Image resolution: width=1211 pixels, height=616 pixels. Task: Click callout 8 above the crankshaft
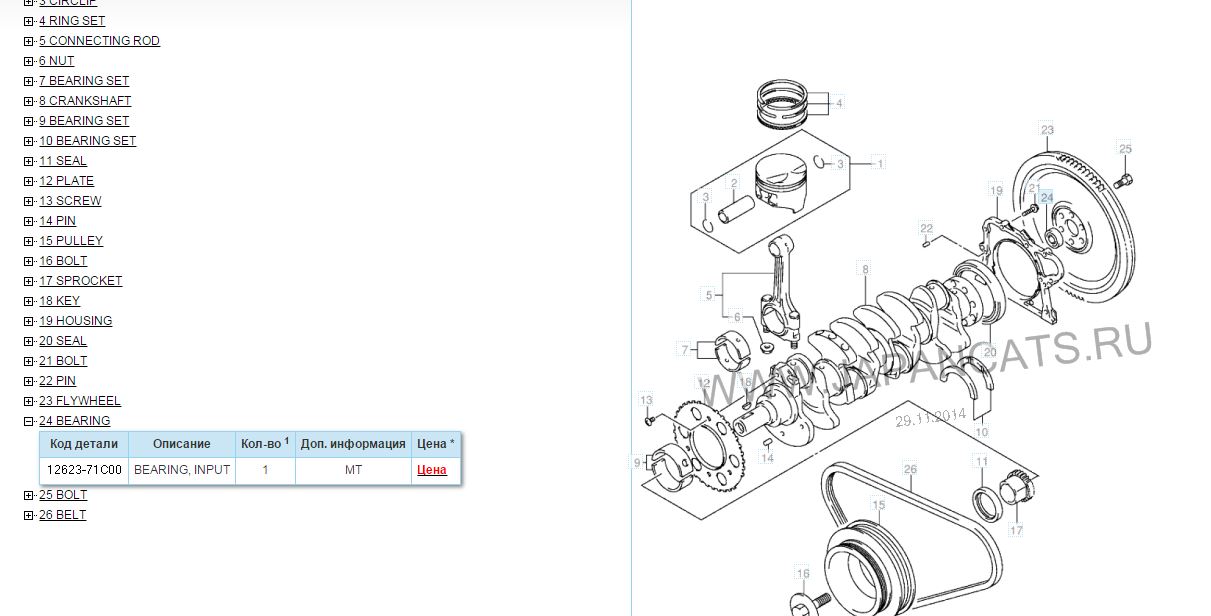(x=865, y=269)
